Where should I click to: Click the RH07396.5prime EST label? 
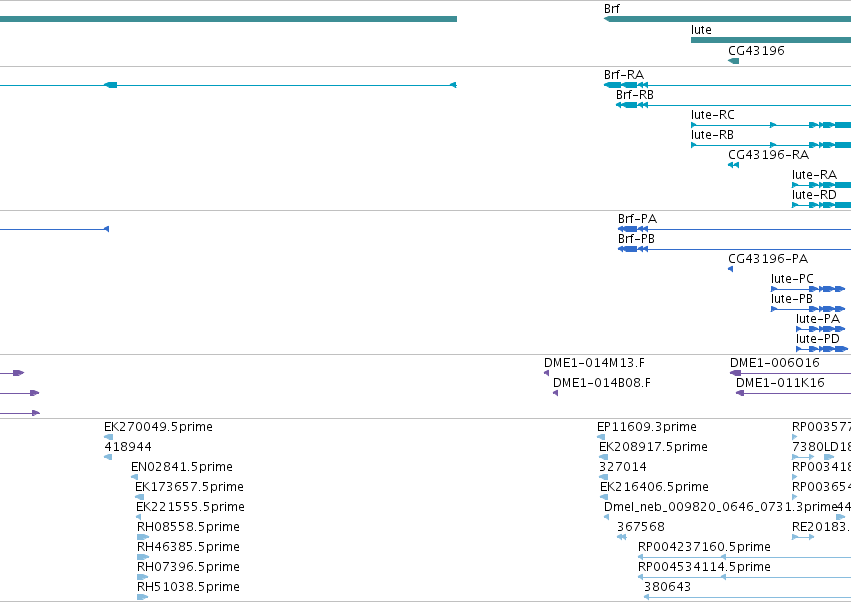188,567
